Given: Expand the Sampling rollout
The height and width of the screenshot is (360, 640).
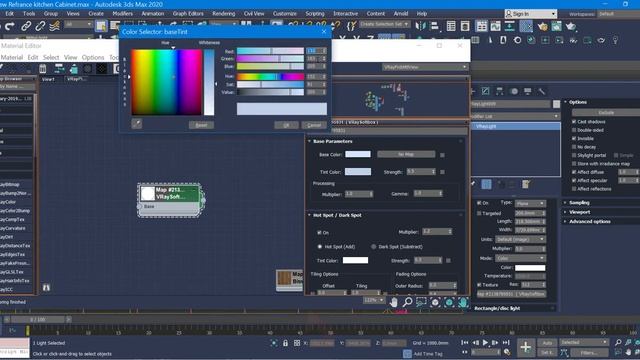Looking at the screenshot, I should pos(579,202).
